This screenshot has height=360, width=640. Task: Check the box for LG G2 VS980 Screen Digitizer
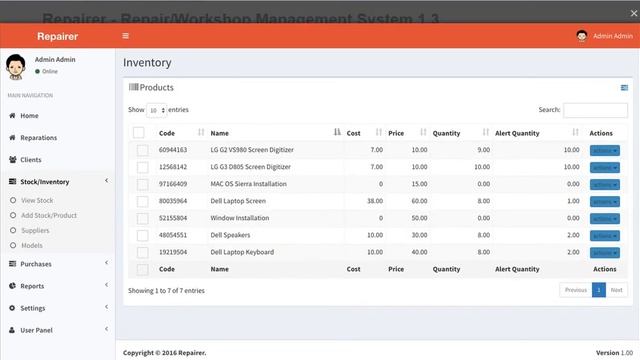[x=142, y=150]
